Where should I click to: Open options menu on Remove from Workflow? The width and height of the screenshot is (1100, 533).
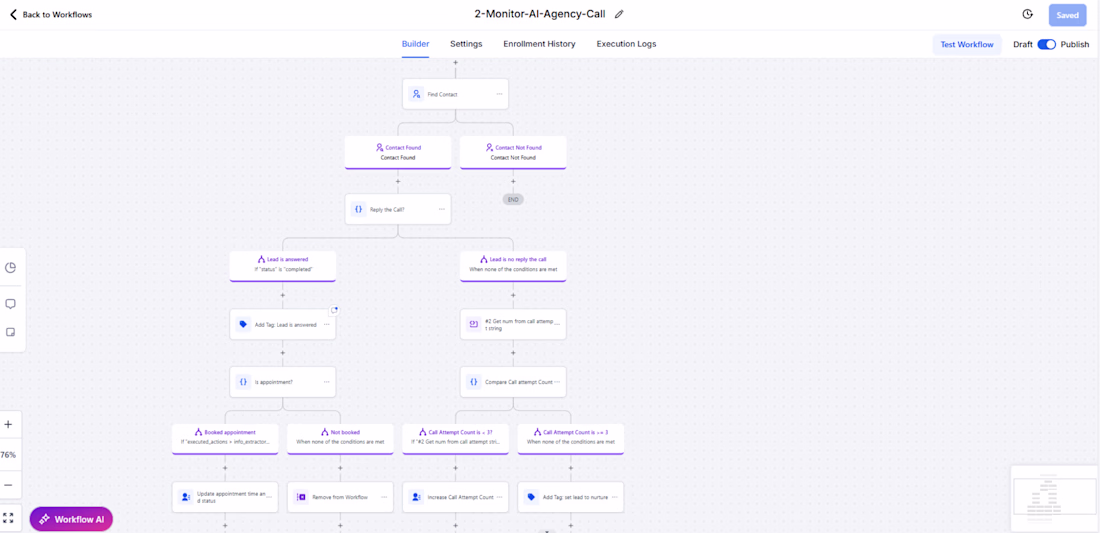384,497
